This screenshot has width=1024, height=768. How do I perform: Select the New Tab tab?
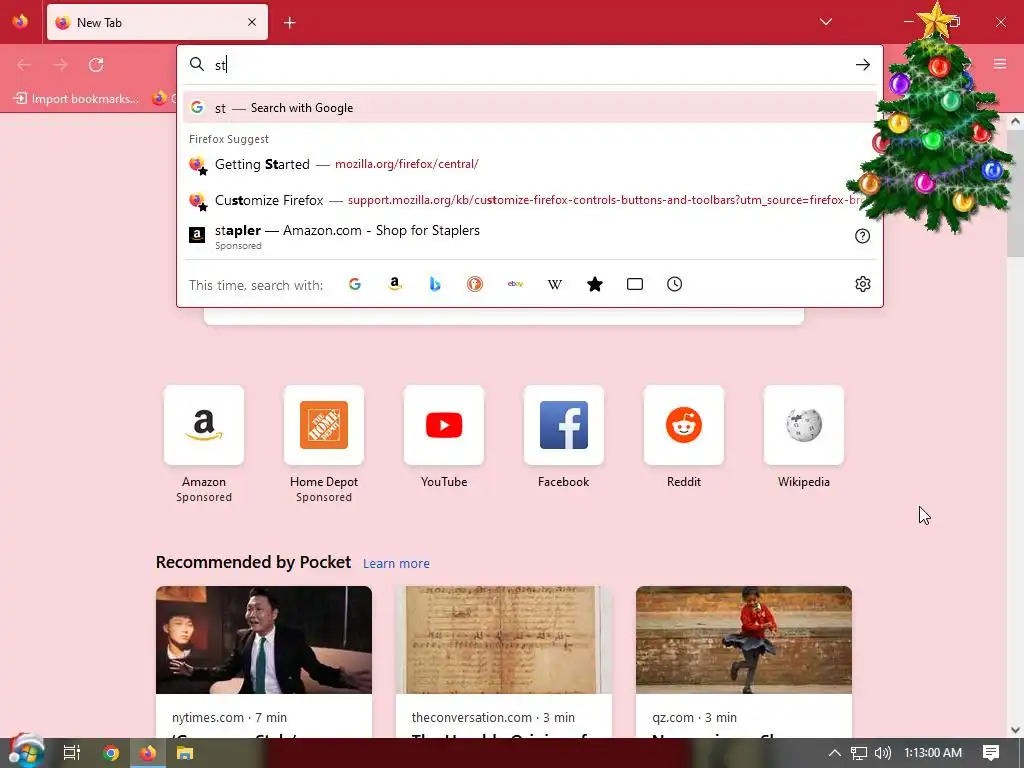pyautogui.click(x=157, y=22)
